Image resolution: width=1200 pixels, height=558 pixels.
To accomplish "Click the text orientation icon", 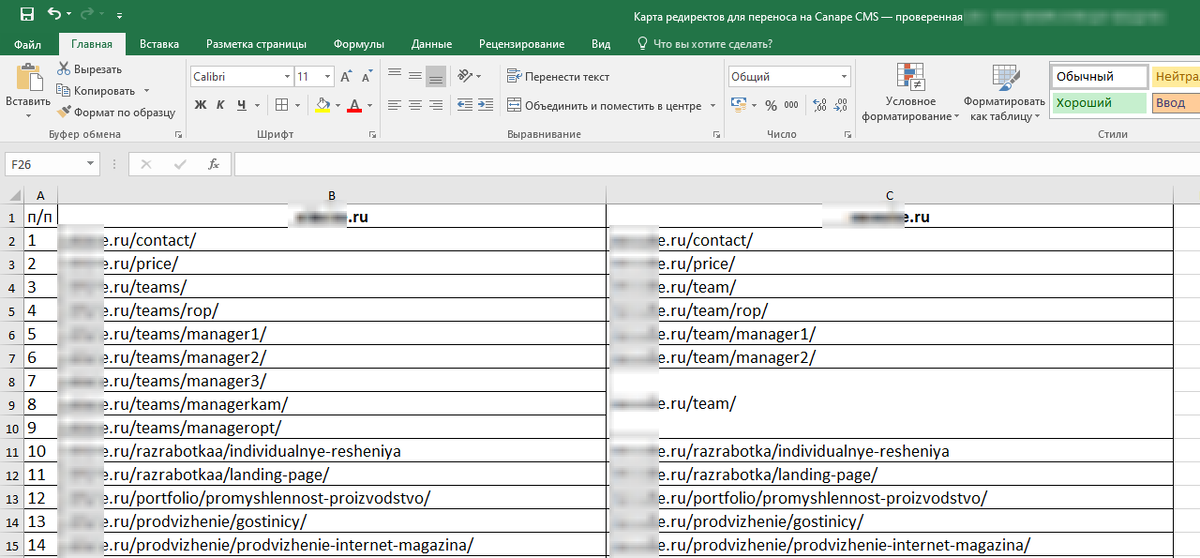I will point(466,76).
